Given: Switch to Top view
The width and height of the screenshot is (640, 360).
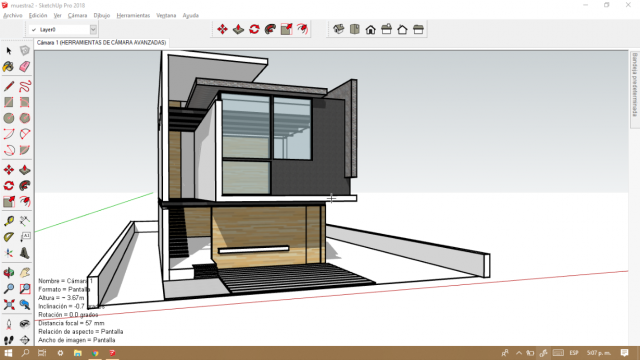Looking at the screenshot, I should pos(355,29).
